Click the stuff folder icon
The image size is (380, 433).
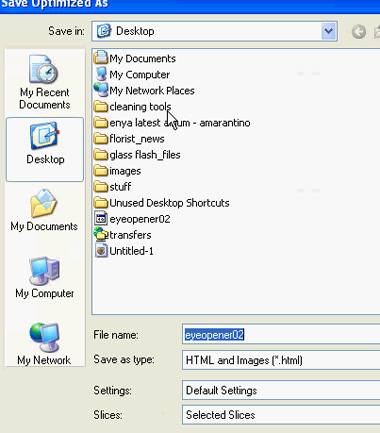tap(101, 186)
